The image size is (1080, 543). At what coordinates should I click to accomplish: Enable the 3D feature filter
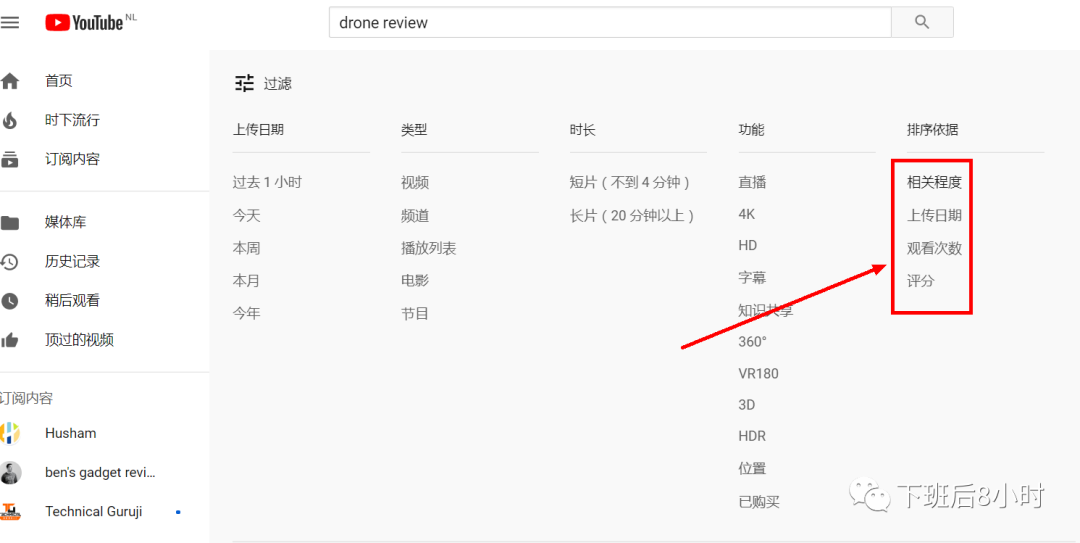(747, 405)
